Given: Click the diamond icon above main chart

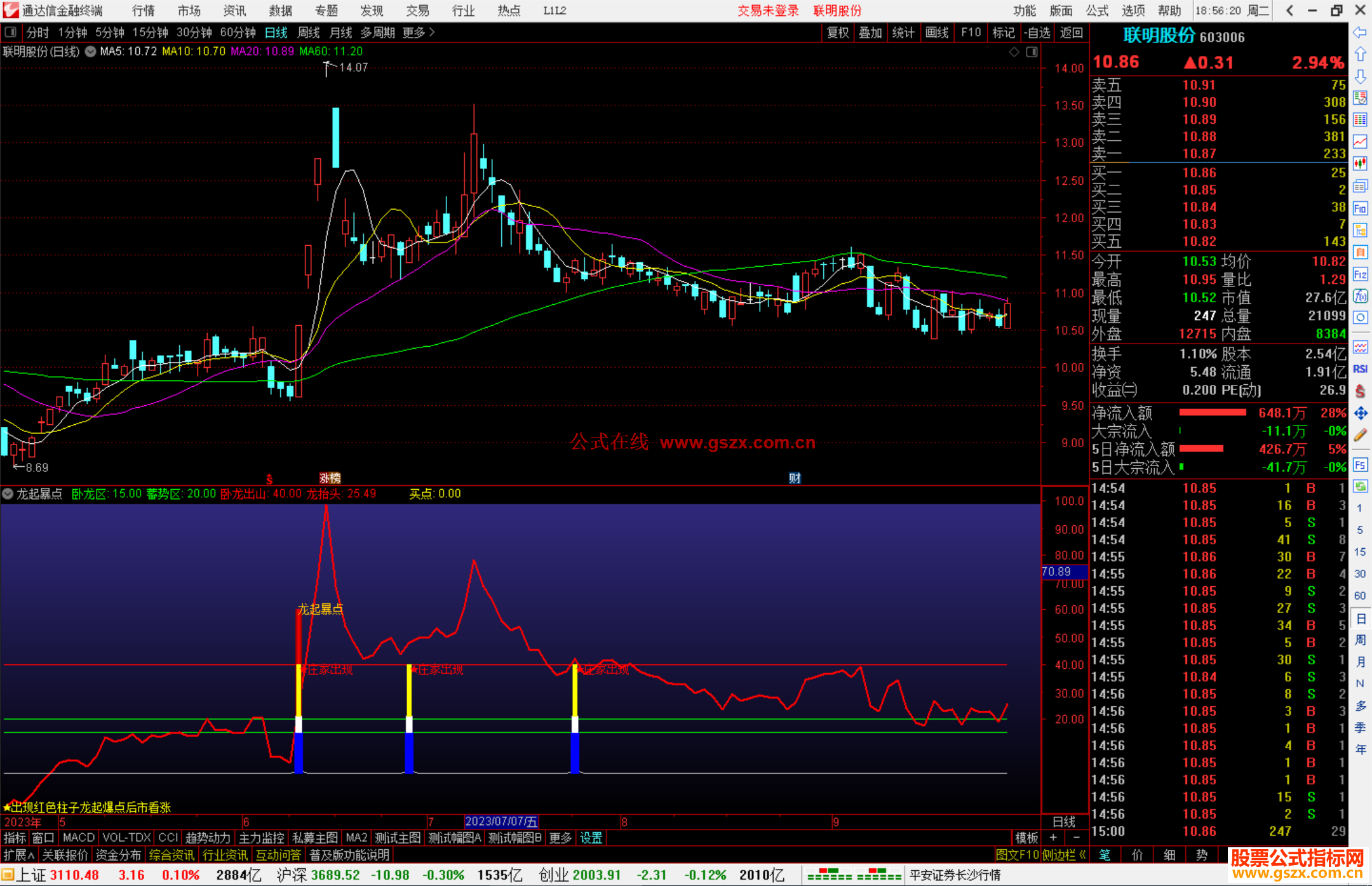Looking at the screenshot, I should [1014, 52].
